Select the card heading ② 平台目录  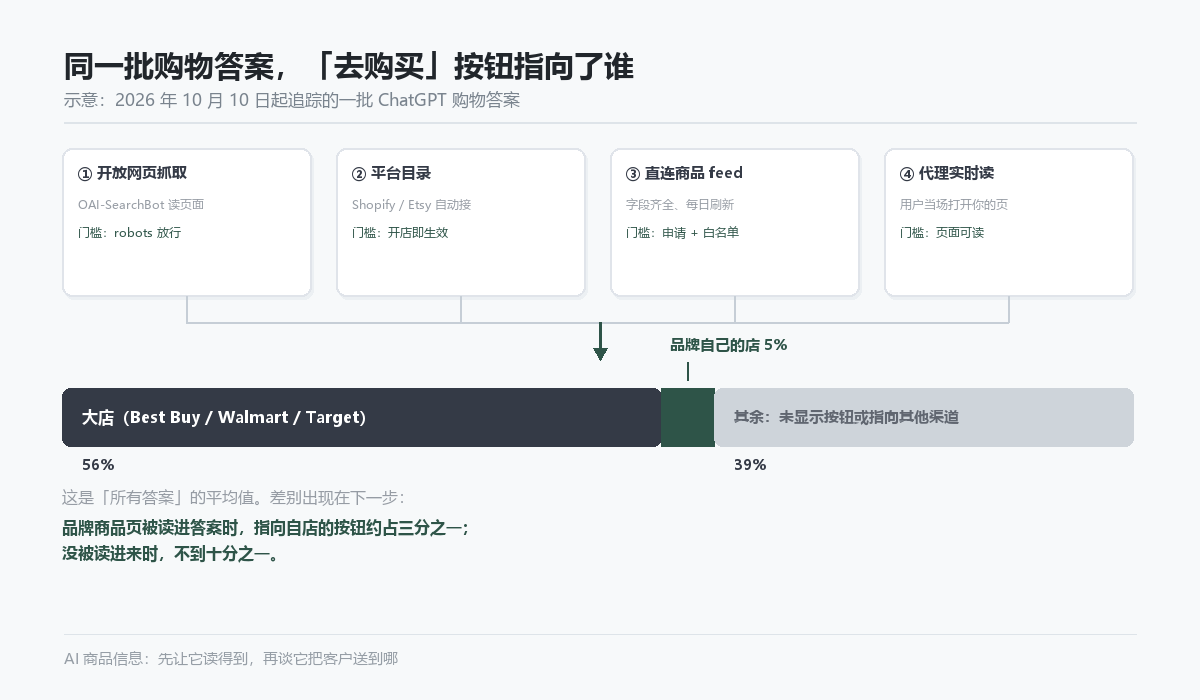(391, 173)
